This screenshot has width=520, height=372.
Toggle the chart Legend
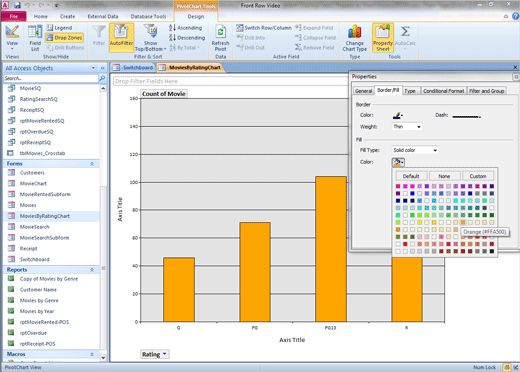pyautogui.click(x=59, y=28)
